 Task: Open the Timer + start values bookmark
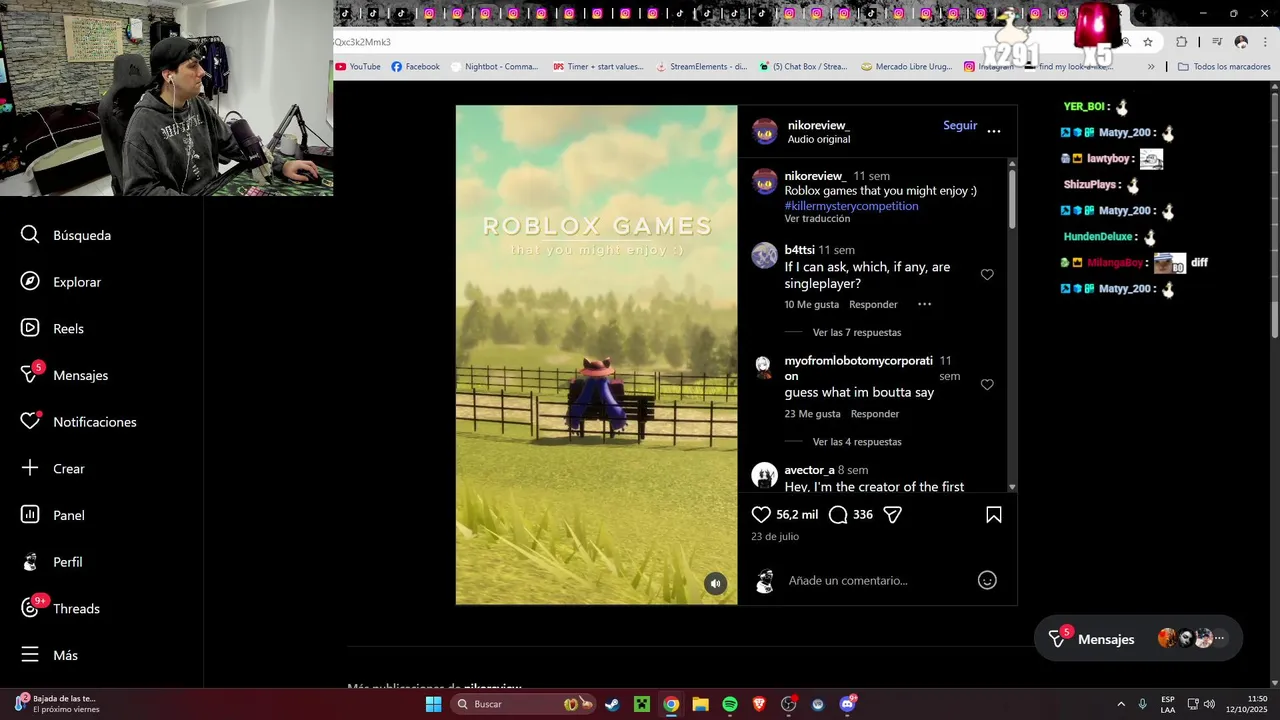coord(599,67)
